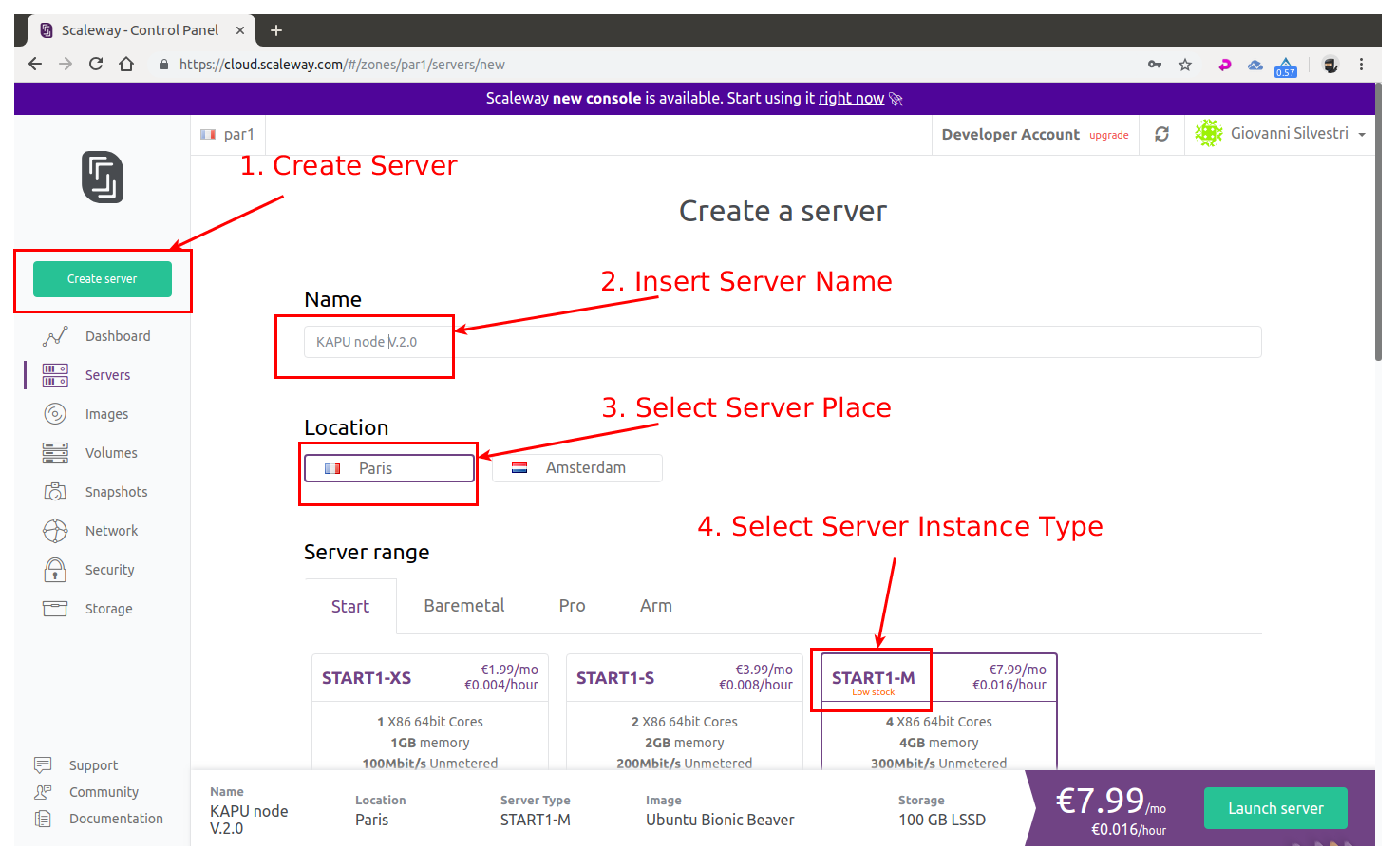Click the Scaleway logo in the sidebar
Image resolution: width=1396 pixels, height=868 pixels.
pos(103,178)
